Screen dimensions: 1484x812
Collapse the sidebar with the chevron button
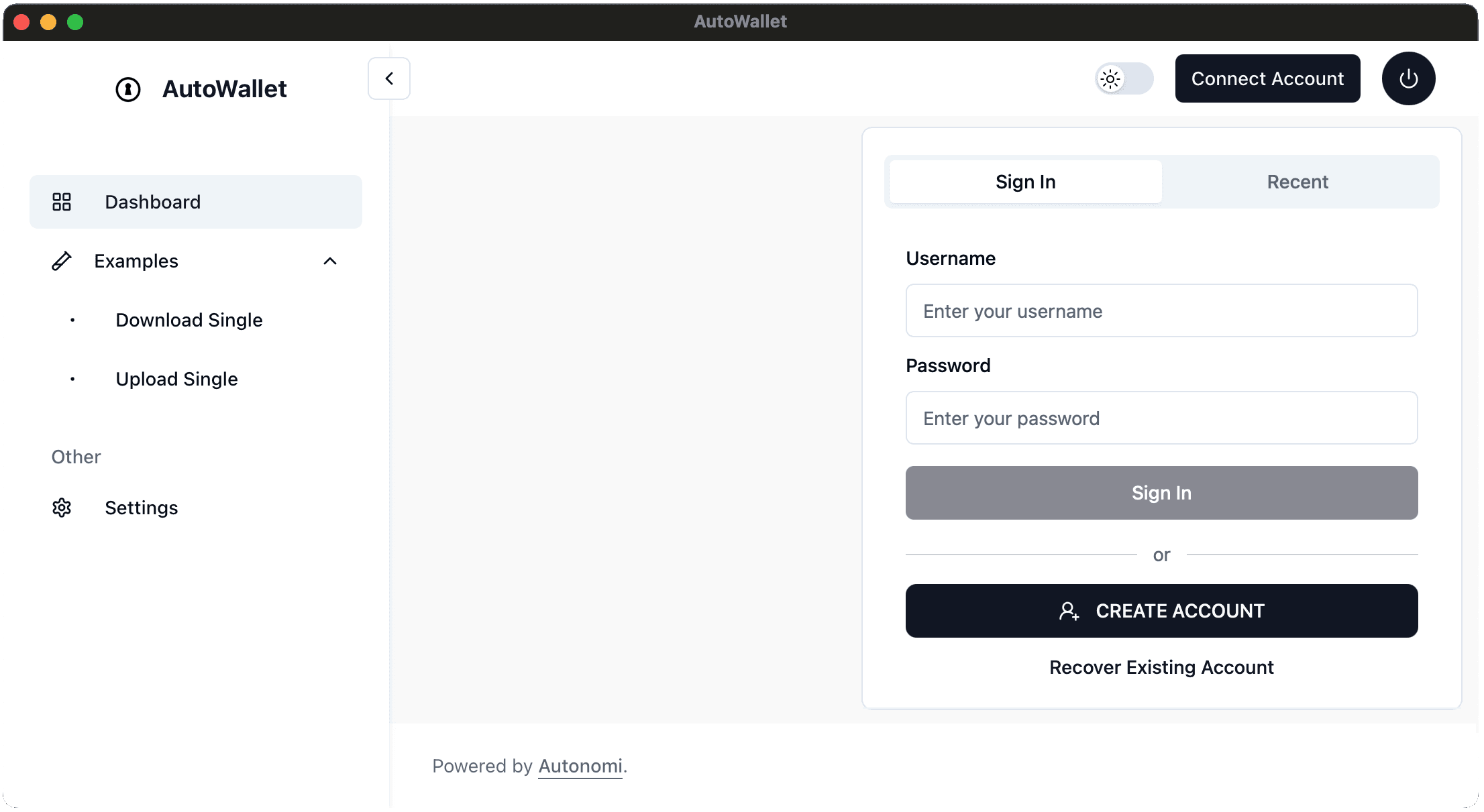(389, 78)
